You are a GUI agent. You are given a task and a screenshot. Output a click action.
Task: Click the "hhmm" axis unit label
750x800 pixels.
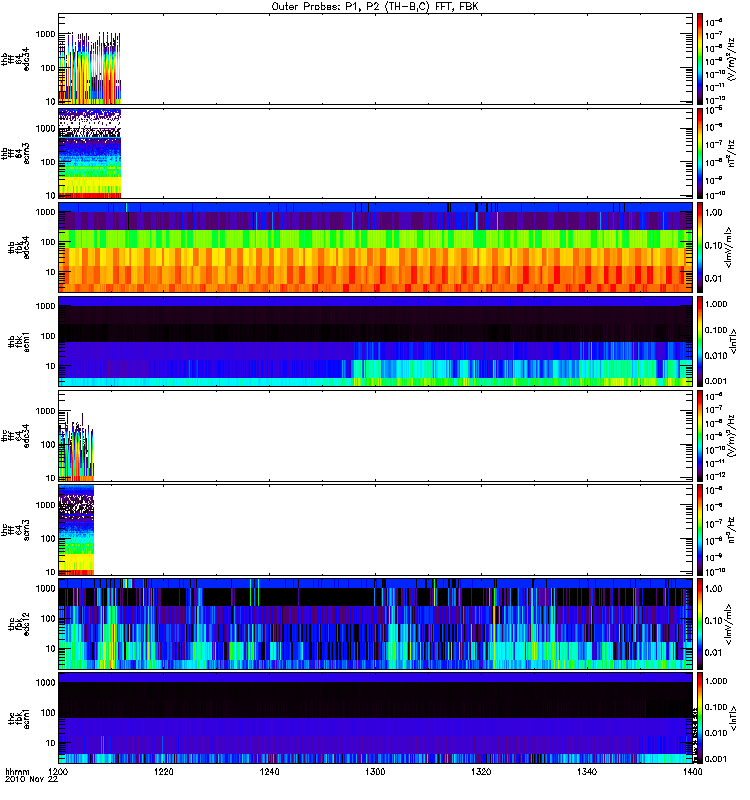(x=17, y=772)
